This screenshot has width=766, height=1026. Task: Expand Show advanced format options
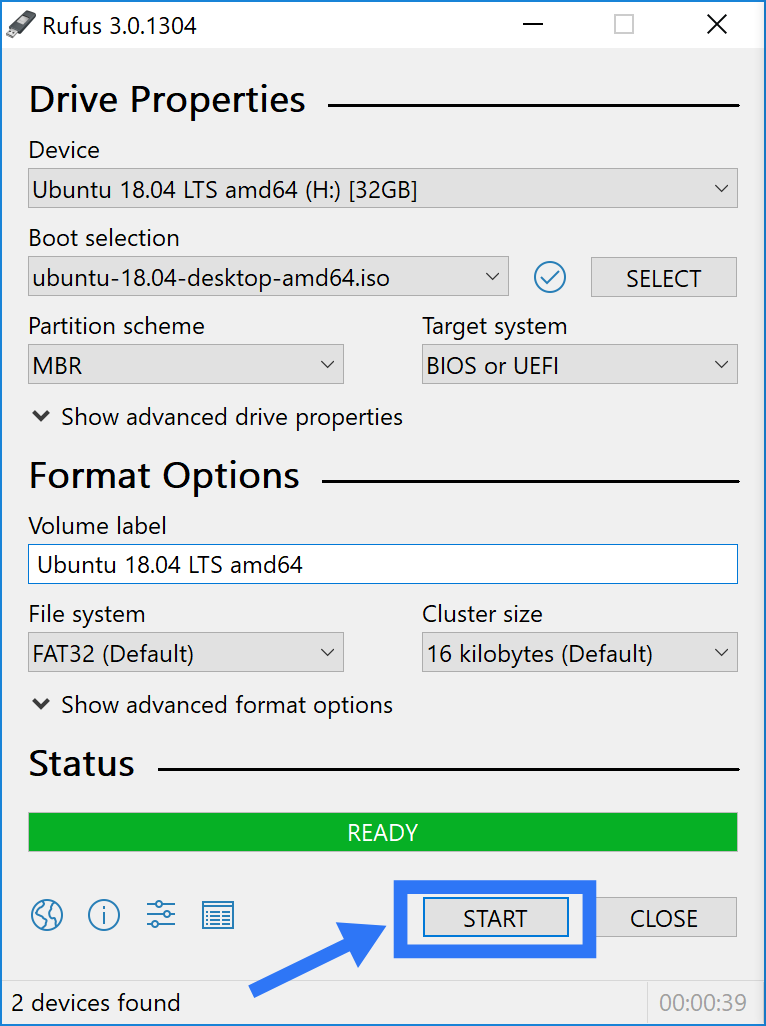click(213, 705)
